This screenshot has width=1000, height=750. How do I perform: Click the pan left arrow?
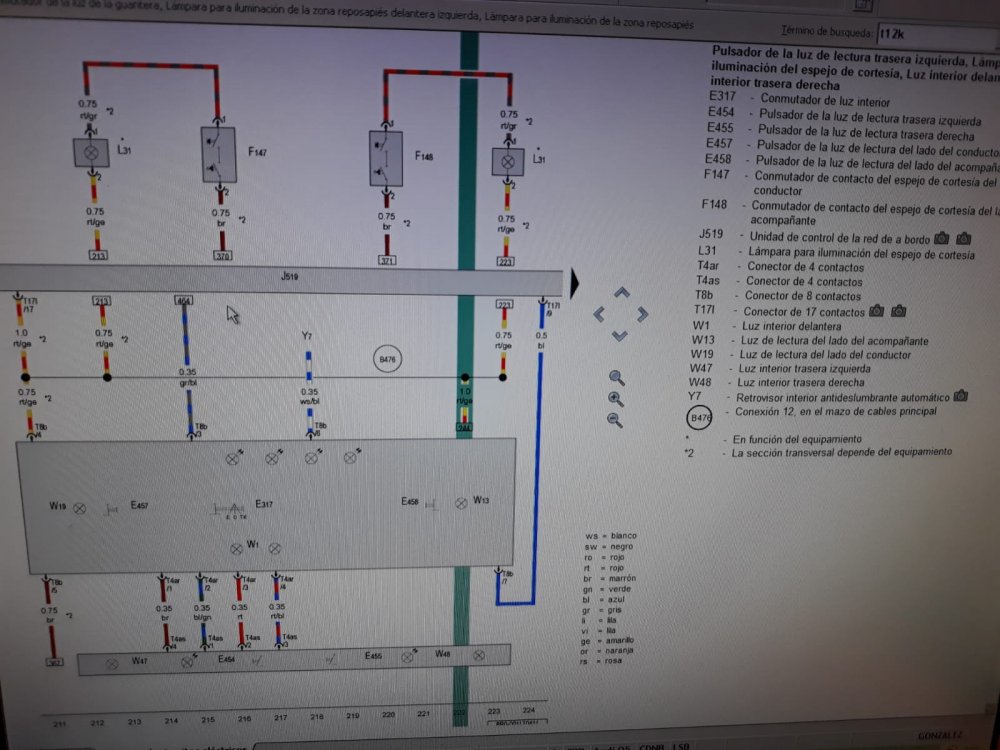pyautogui.click(x=599, y=314)
